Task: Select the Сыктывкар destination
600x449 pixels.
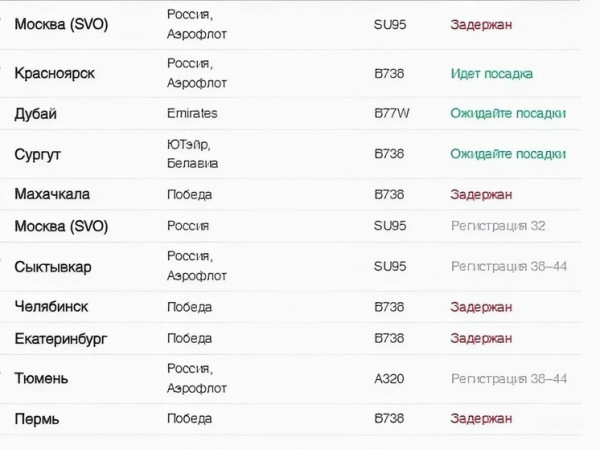Action: 53,267
